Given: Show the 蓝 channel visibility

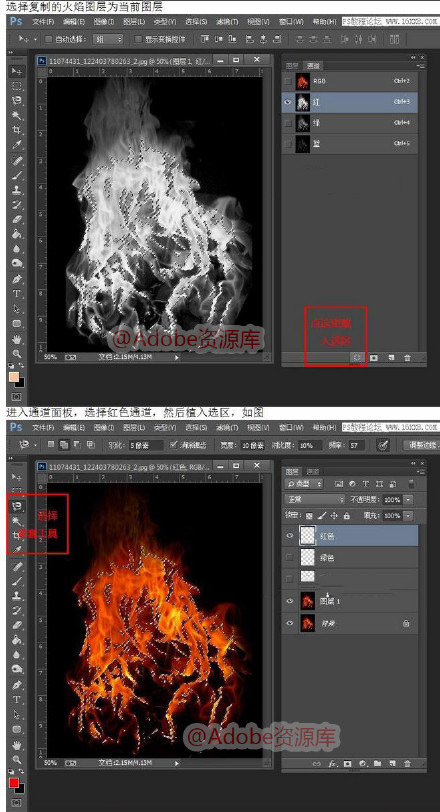Looking at the screenshot, I should (289, 144).
